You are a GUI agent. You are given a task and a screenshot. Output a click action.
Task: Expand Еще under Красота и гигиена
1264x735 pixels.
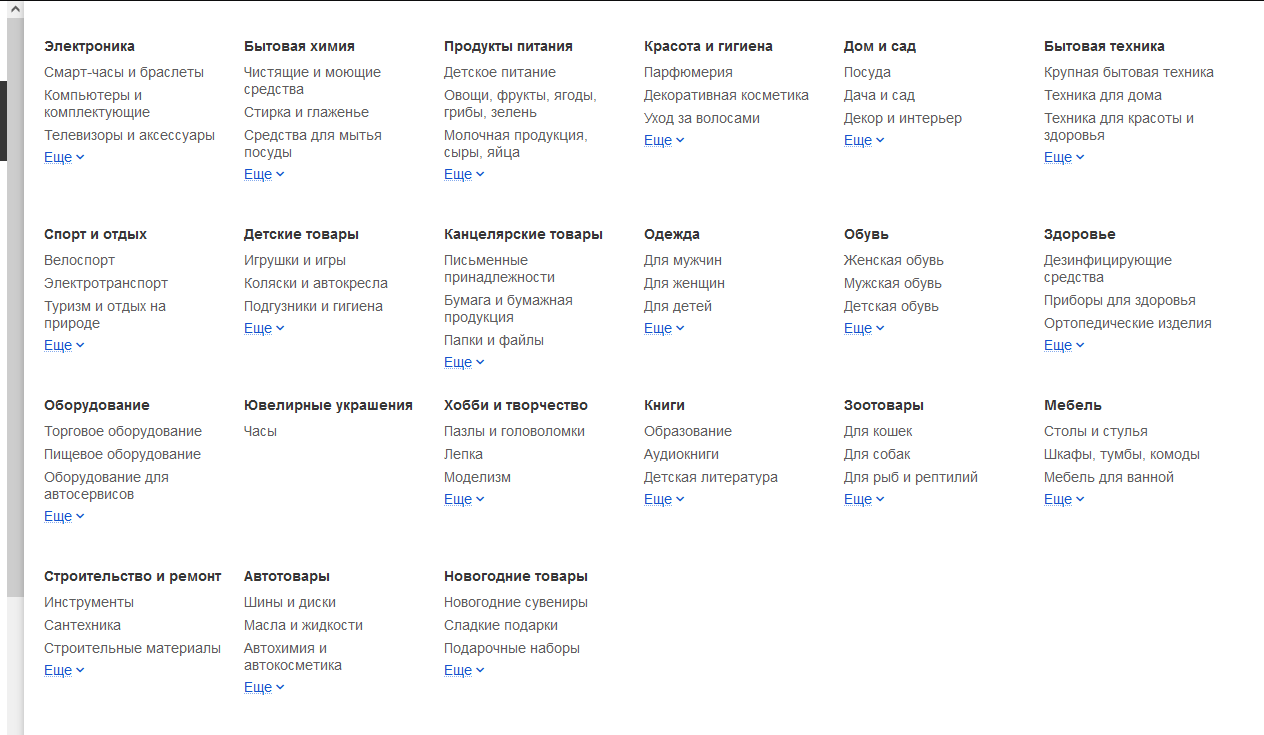[x=664, y=140]
